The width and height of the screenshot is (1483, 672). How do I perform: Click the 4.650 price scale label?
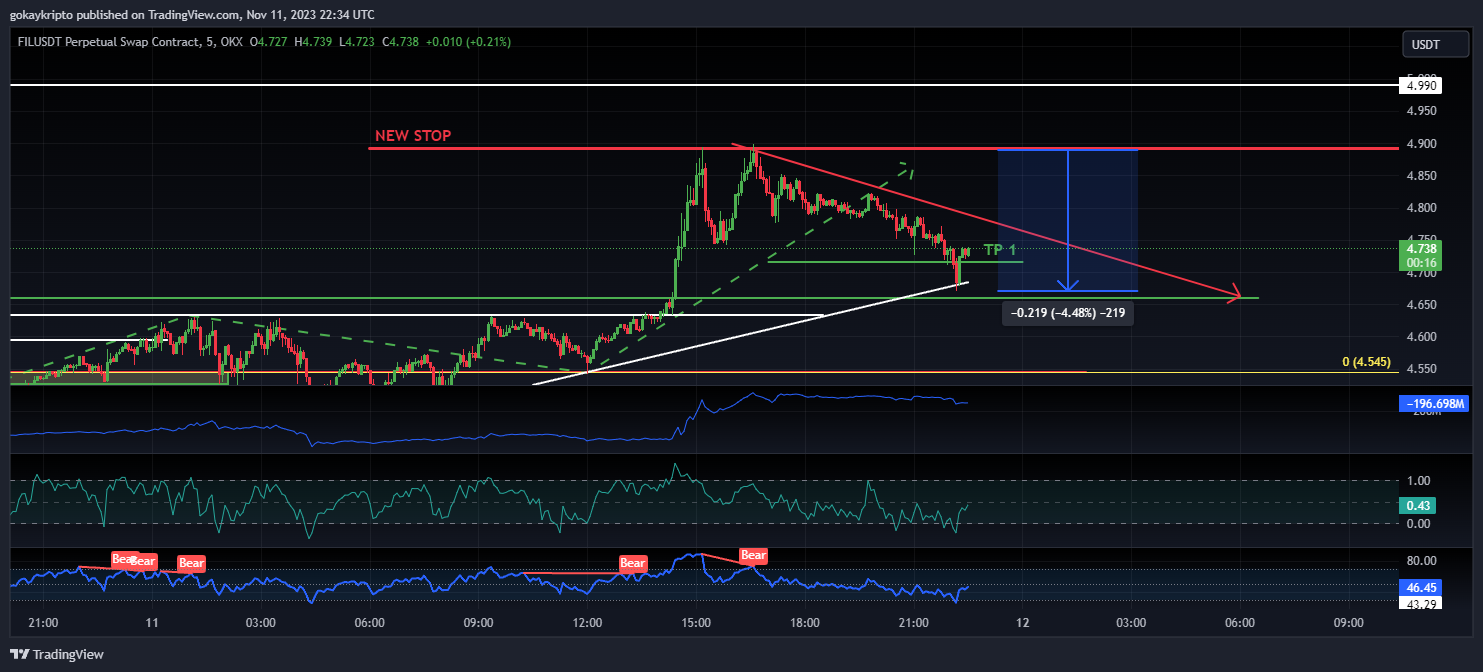[x=1421, y=305]
